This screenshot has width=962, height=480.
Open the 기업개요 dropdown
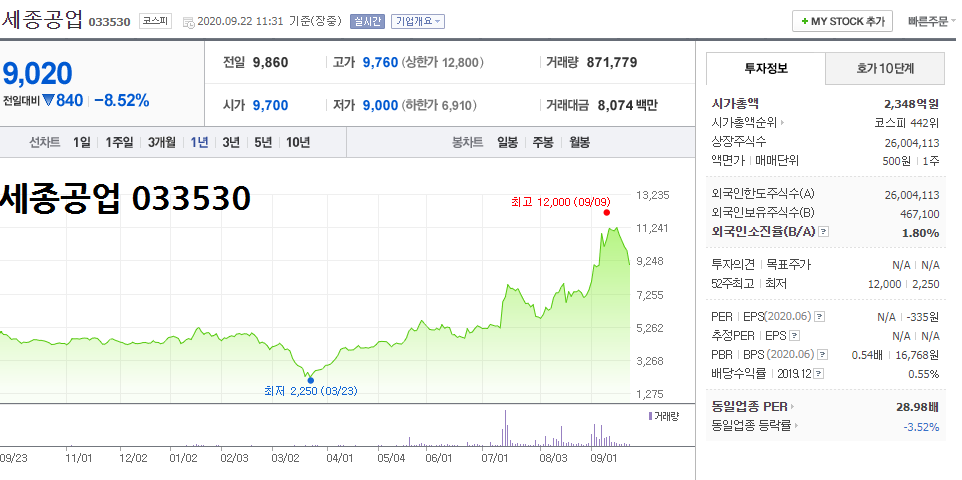418,21
